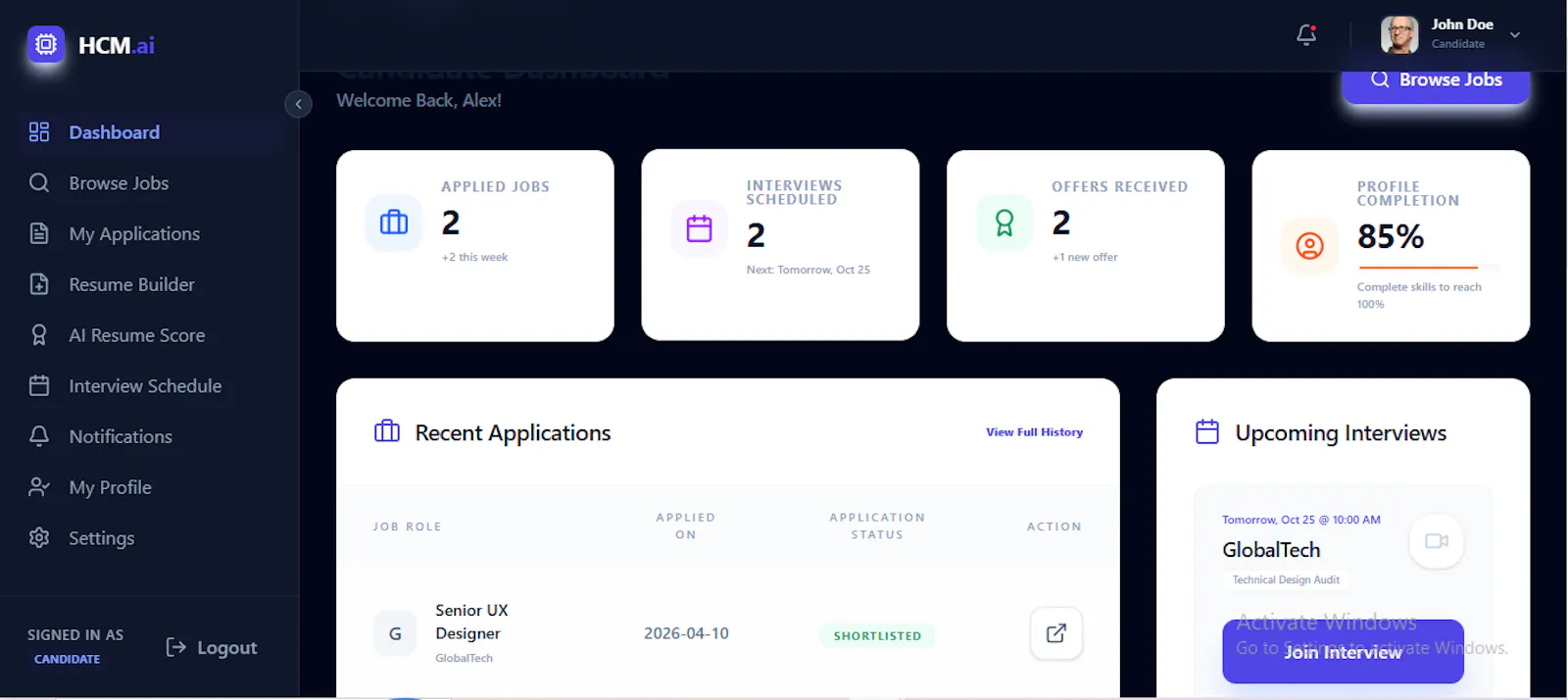The image size is (1568, 700).
Task: Collapse the sidebar with the arrow toggle
Action: (299, 104)
